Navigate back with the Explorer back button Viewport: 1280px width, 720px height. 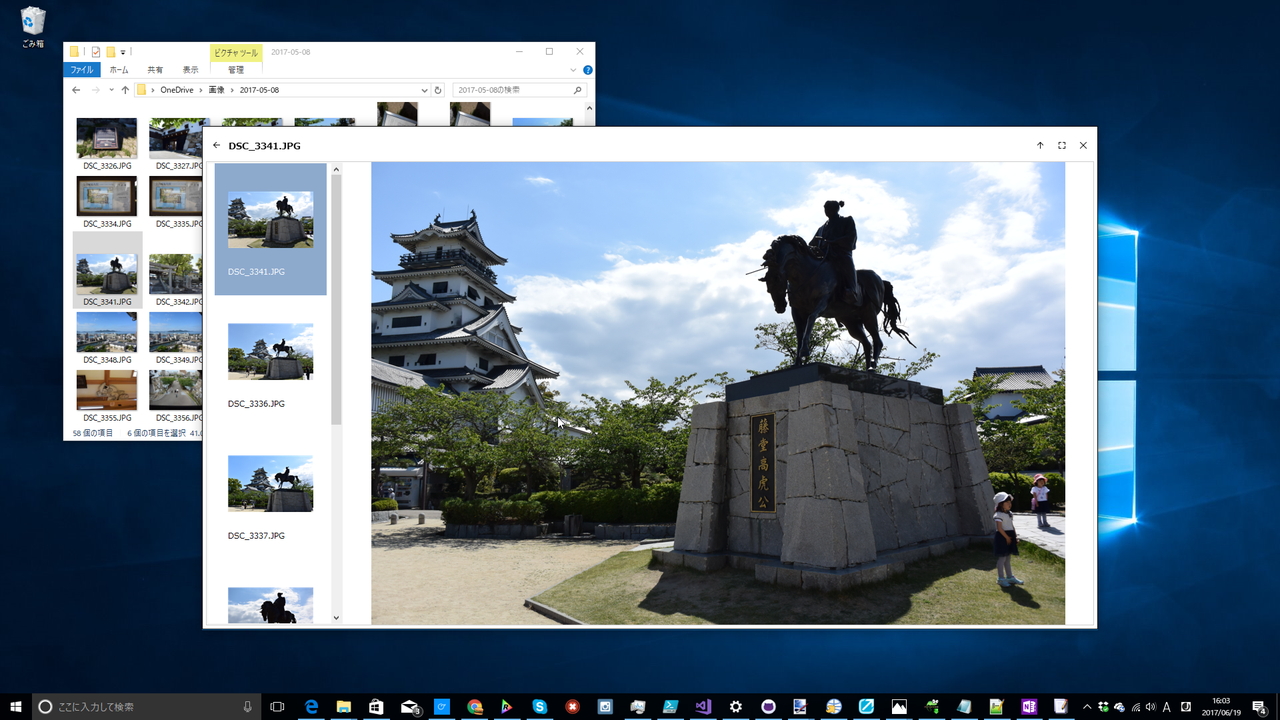(76, 89)
